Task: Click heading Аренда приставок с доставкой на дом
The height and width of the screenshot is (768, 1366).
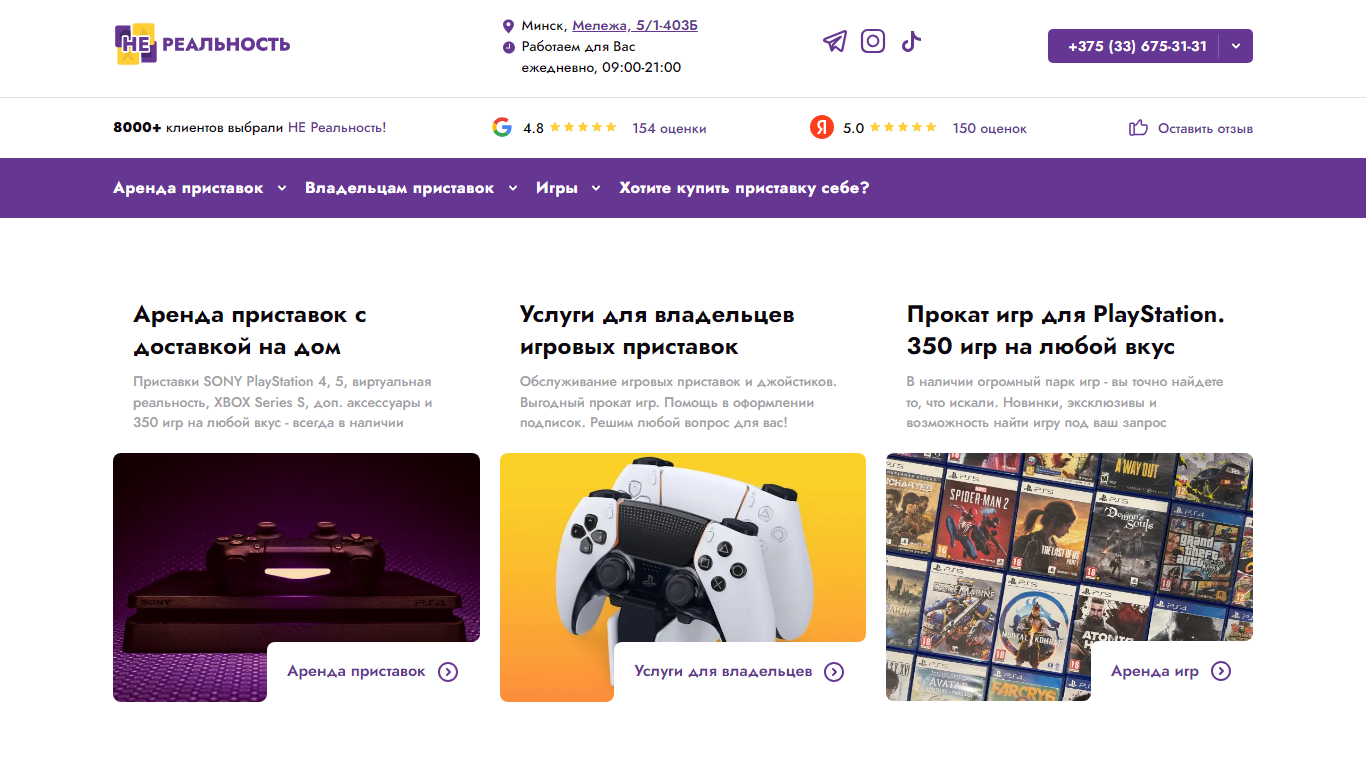Action: [250, 330]
